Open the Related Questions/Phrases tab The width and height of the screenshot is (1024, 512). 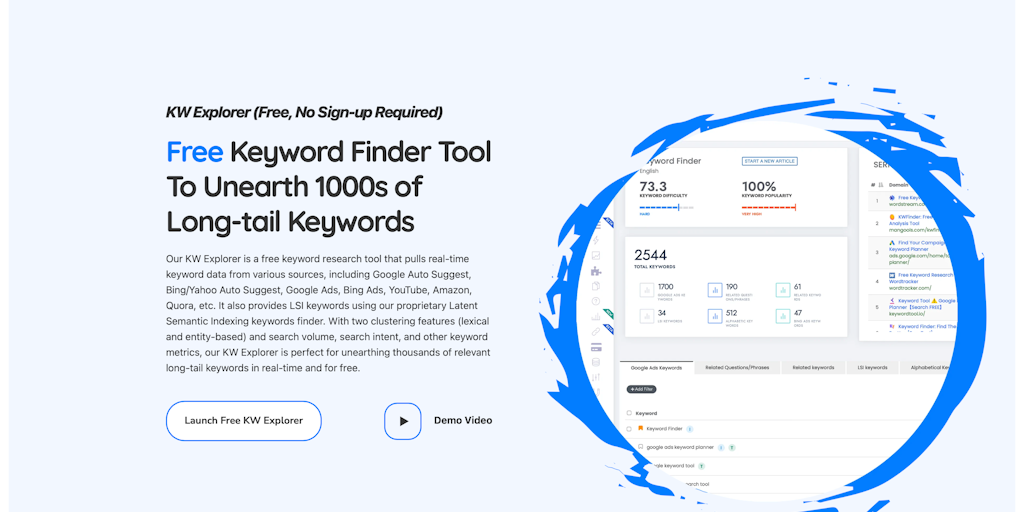coord(737,368)
